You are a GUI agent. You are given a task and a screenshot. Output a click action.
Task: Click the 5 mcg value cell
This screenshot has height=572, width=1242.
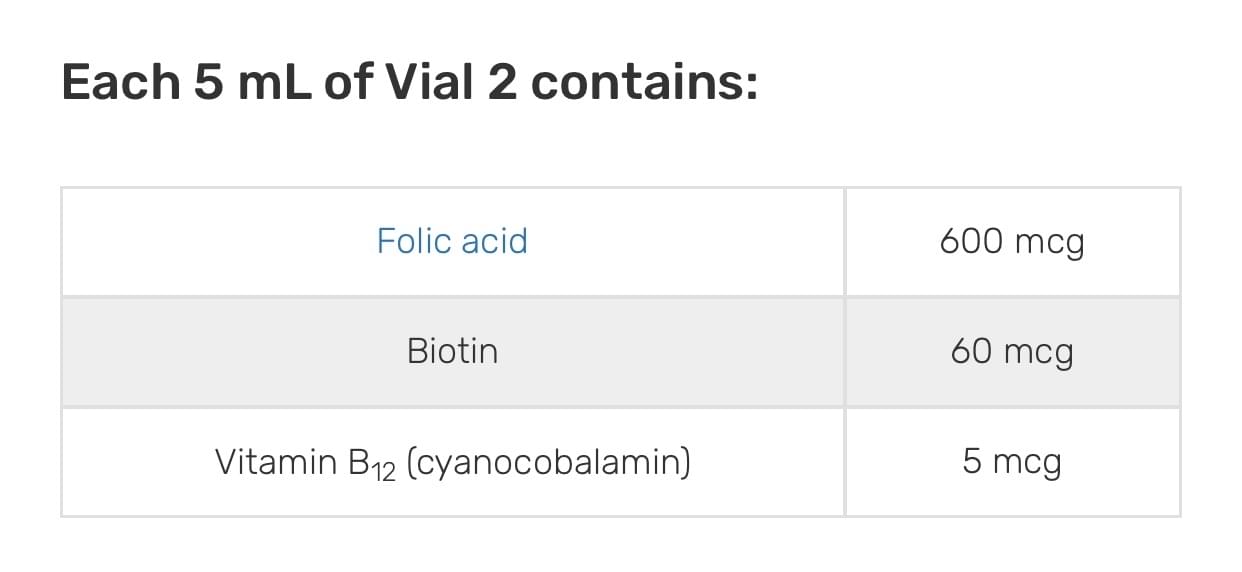pyautogui.click(x=1011, y=462)
